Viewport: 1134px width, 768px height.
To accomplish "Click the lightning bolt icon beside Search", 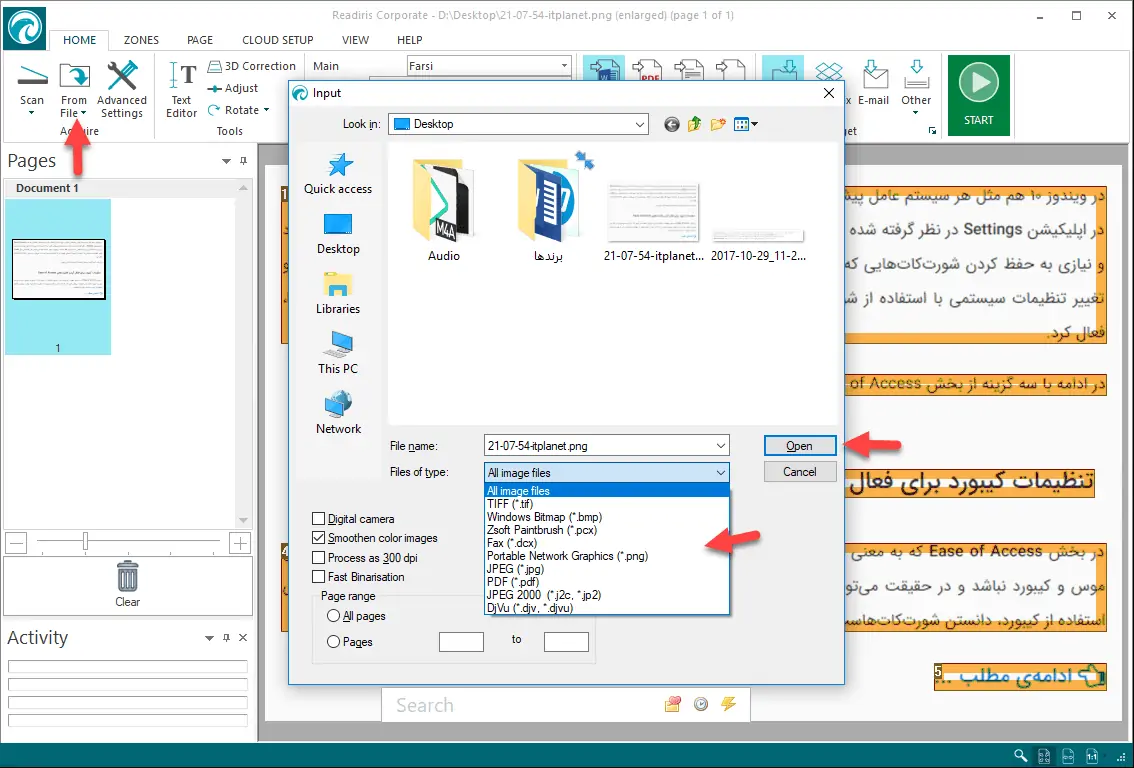I will click(728, 704).
